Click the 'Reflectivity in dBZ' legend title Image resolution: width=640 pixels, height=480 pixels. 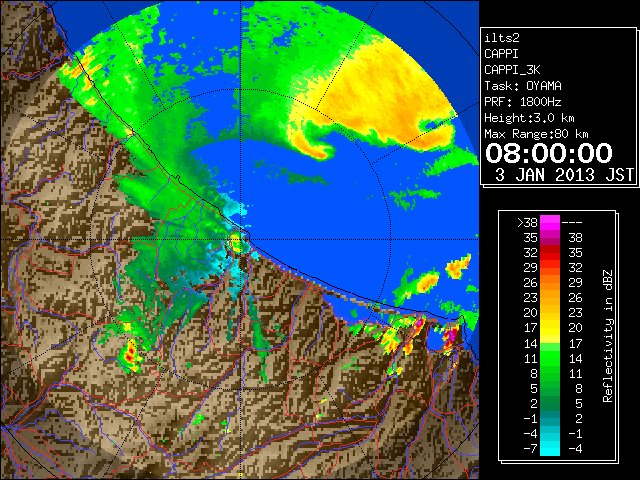click(x=607, y=336)
